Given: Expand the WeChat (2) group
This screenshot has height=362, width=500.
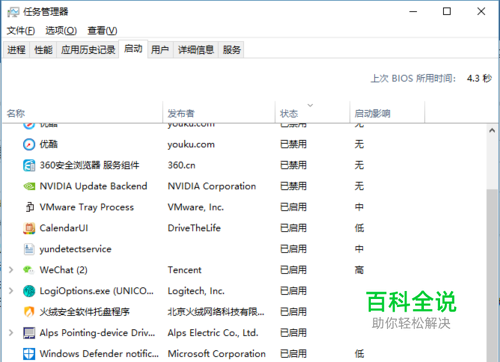Looking at the screenshot, I should click(11, 270).
